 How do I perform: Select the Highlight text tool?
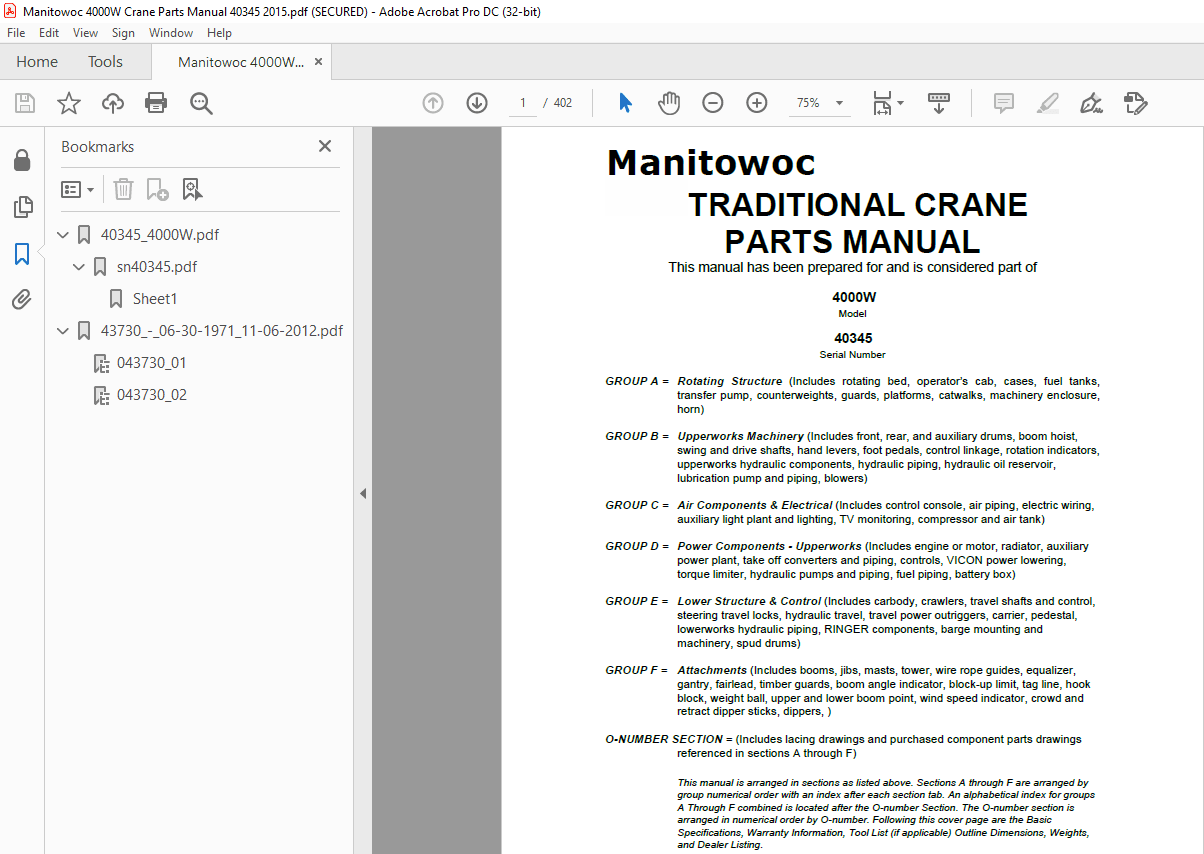point(1047,102)
